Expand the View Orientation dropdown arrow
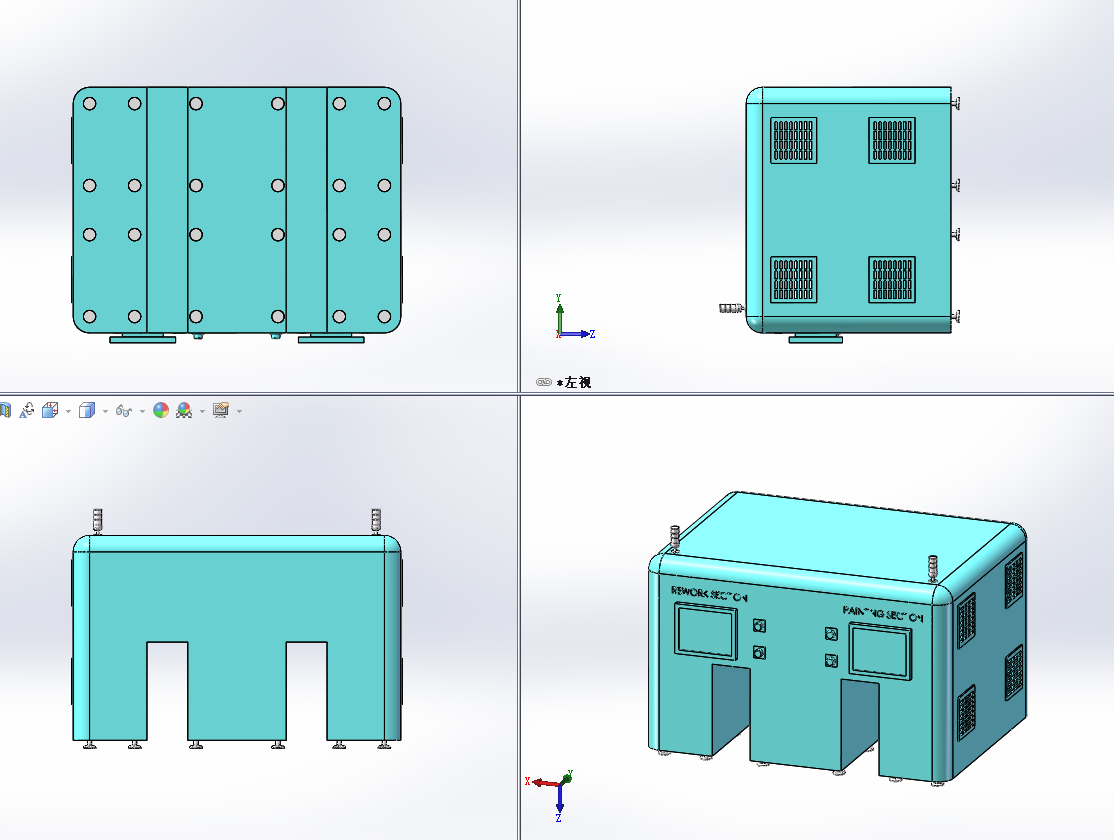Viewport: 1114px width, 840px height. (68, 411)
